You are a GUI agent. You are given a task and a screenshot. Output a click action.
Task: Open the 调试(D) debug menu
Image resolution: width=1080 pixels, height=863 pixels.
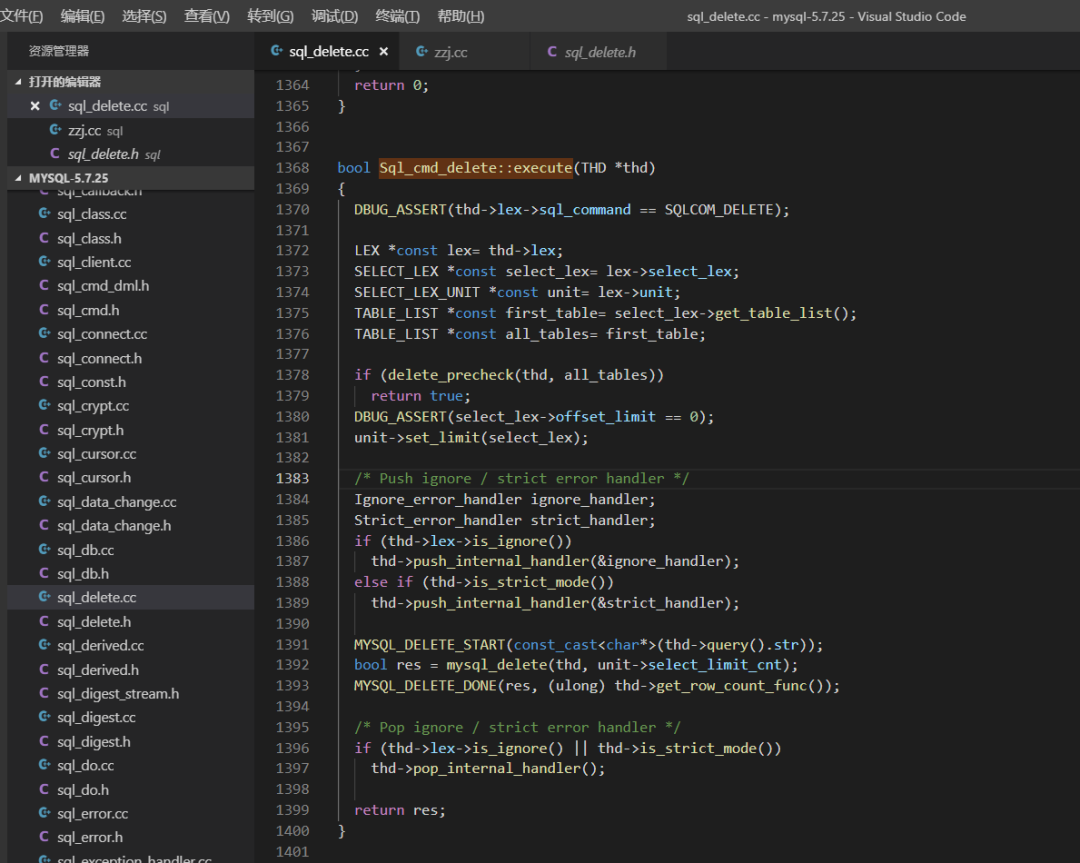pos(334,16)
